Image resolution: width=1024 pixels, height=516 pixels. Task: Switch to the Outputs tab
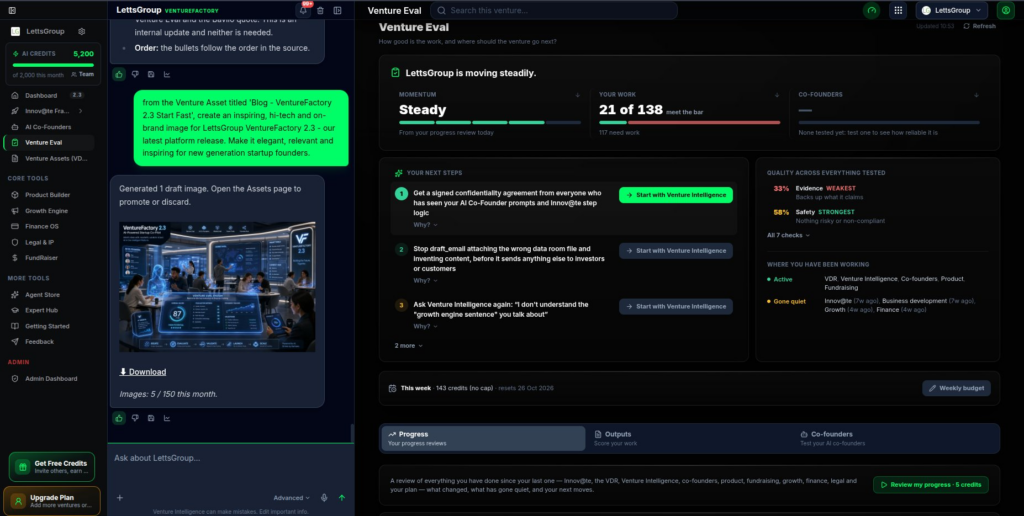[688, 438]
